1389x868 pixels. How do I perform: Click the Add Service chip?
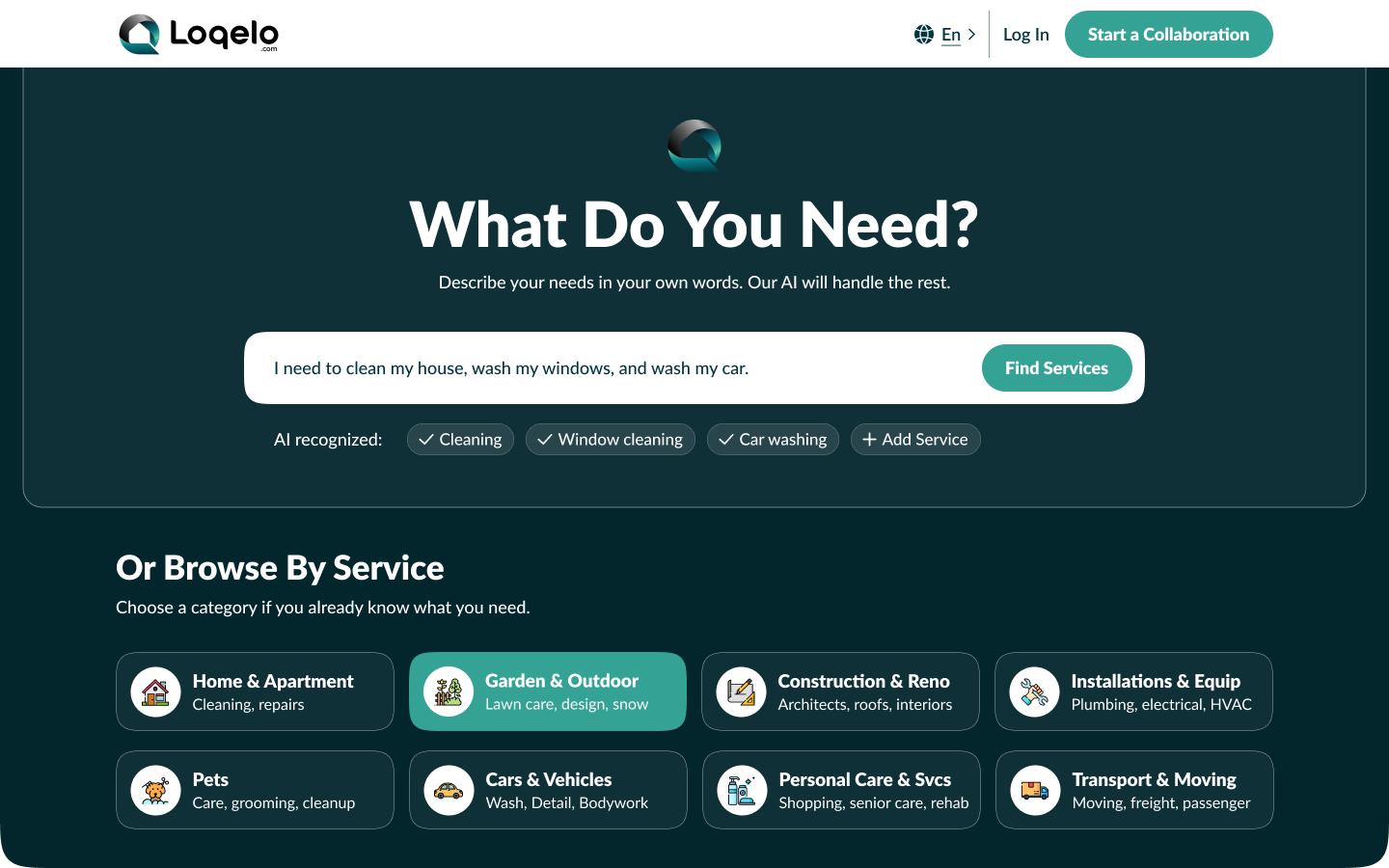(915, 440)
